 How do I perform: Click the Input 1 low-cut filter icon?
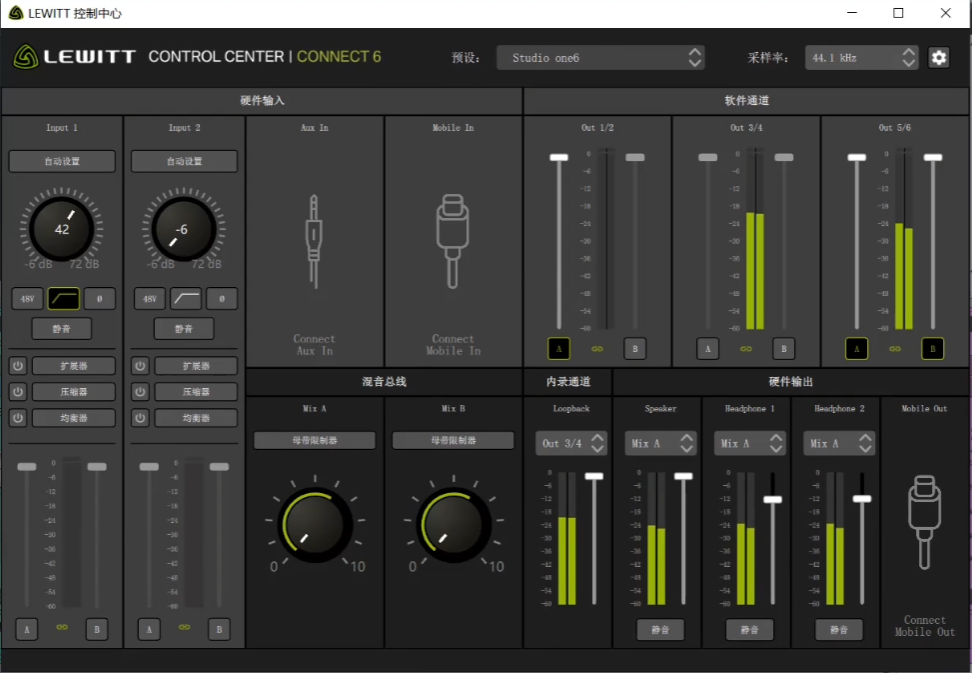coord(63,298)
